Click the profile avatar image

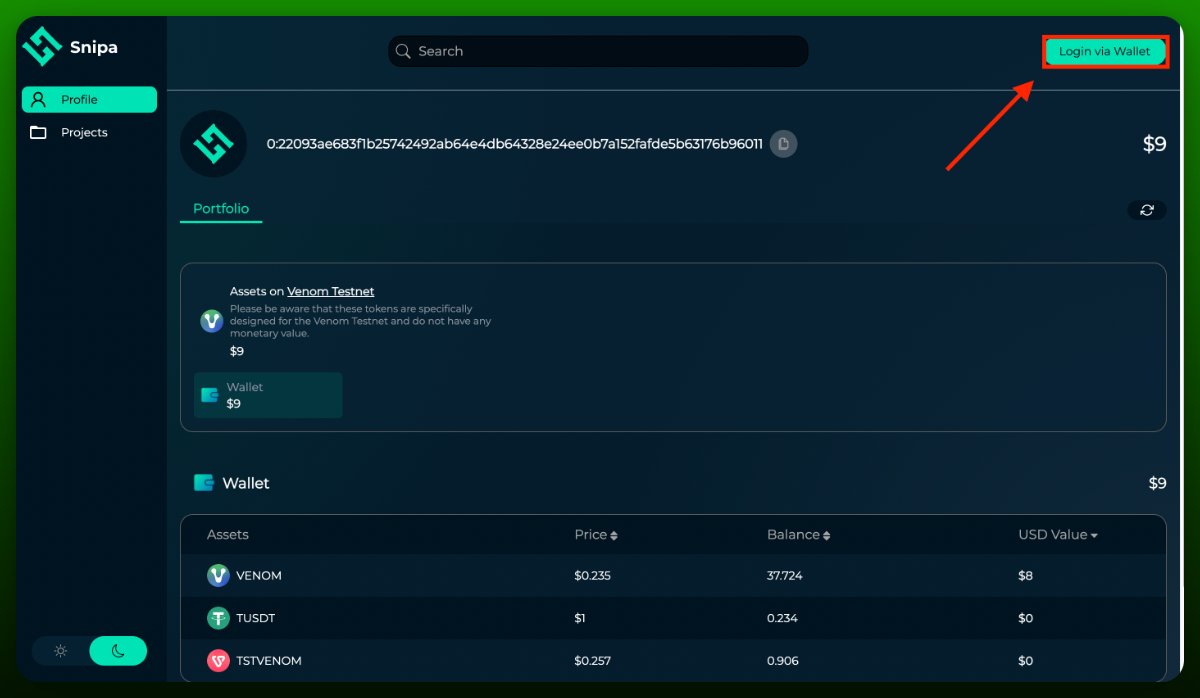[x=213, y=144]
